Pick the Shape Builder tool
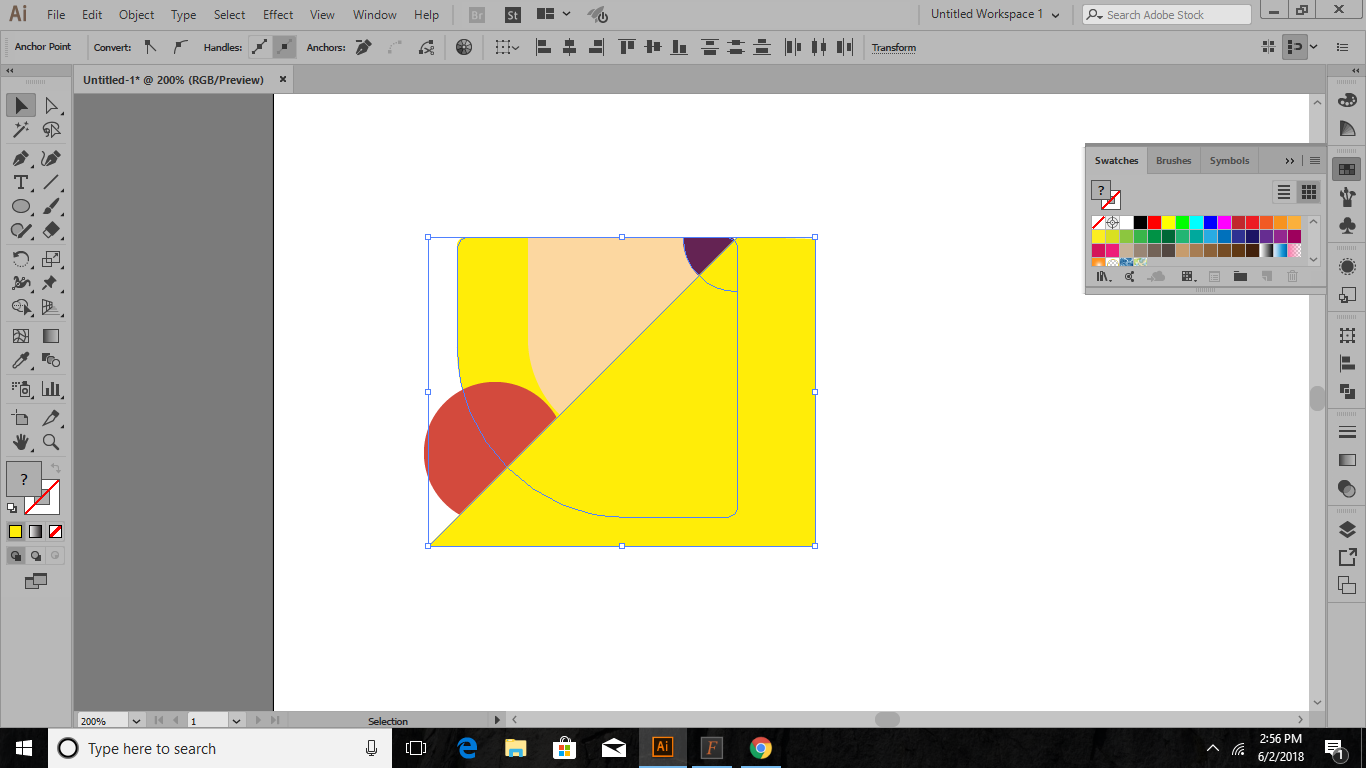Viewport: 1366px width, 768px height. (x=20, y=307)
